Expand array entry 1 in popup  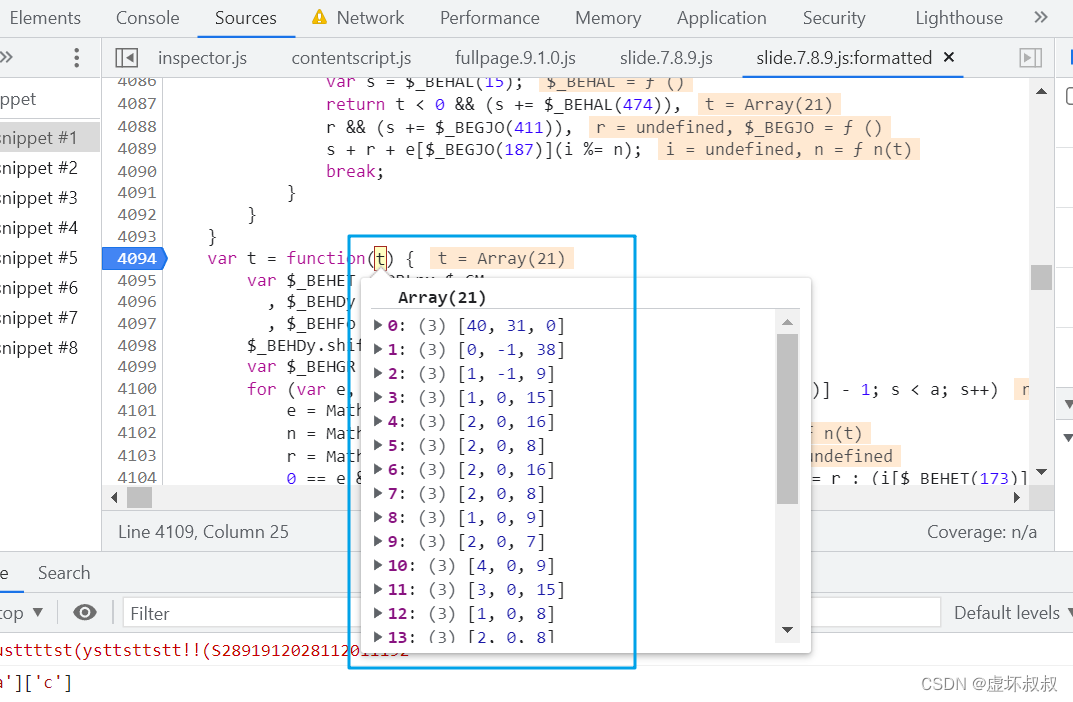point(377,349)
